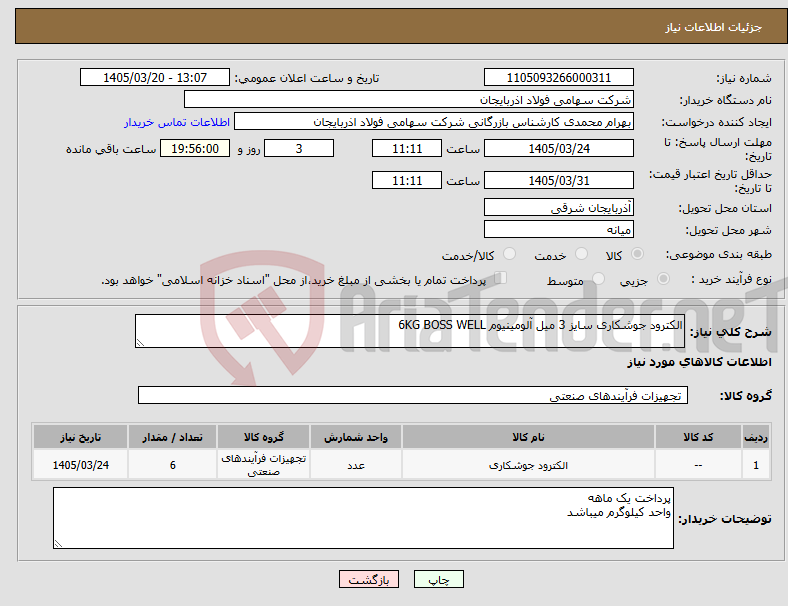Select the کالا/خدمت radio button
The image size is (788, 606).
pyautogui.click(x=510, y=254)
